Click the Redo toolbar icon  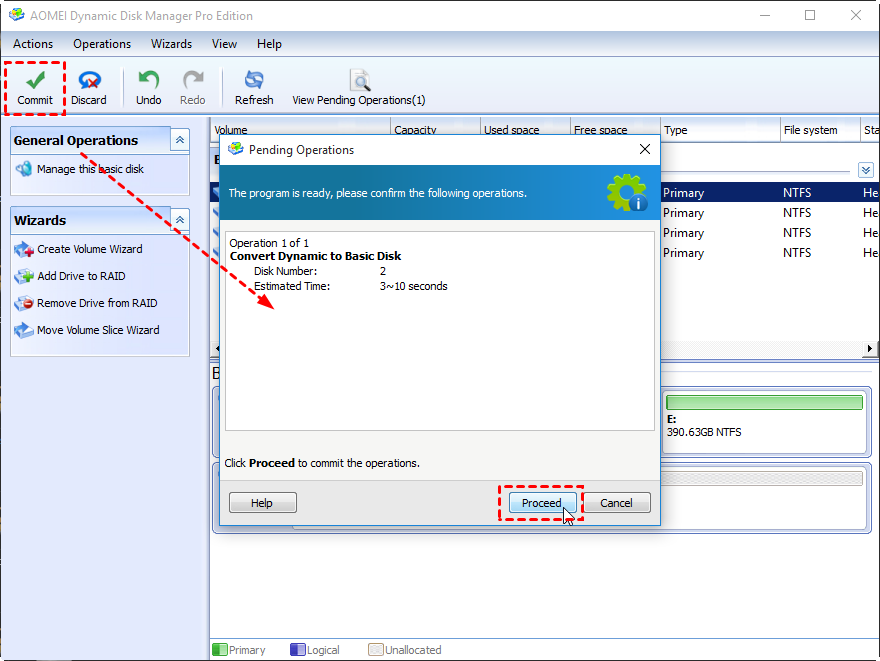[x=192, y=80]
